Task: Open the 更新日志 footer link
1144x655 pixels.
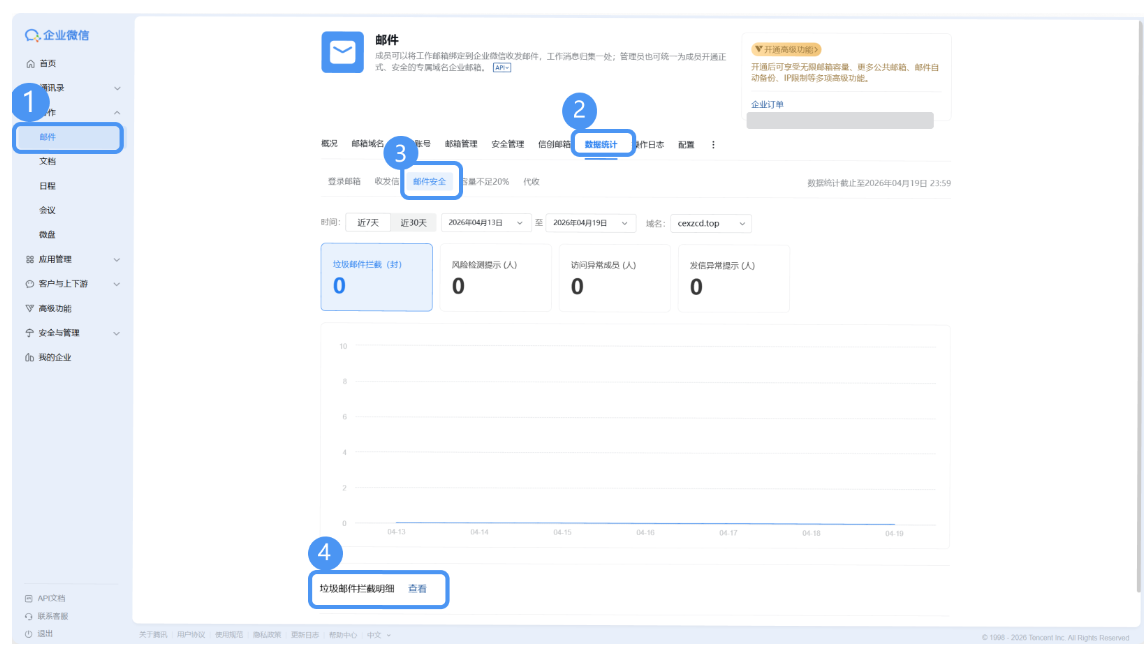Action: pos(305,635)
